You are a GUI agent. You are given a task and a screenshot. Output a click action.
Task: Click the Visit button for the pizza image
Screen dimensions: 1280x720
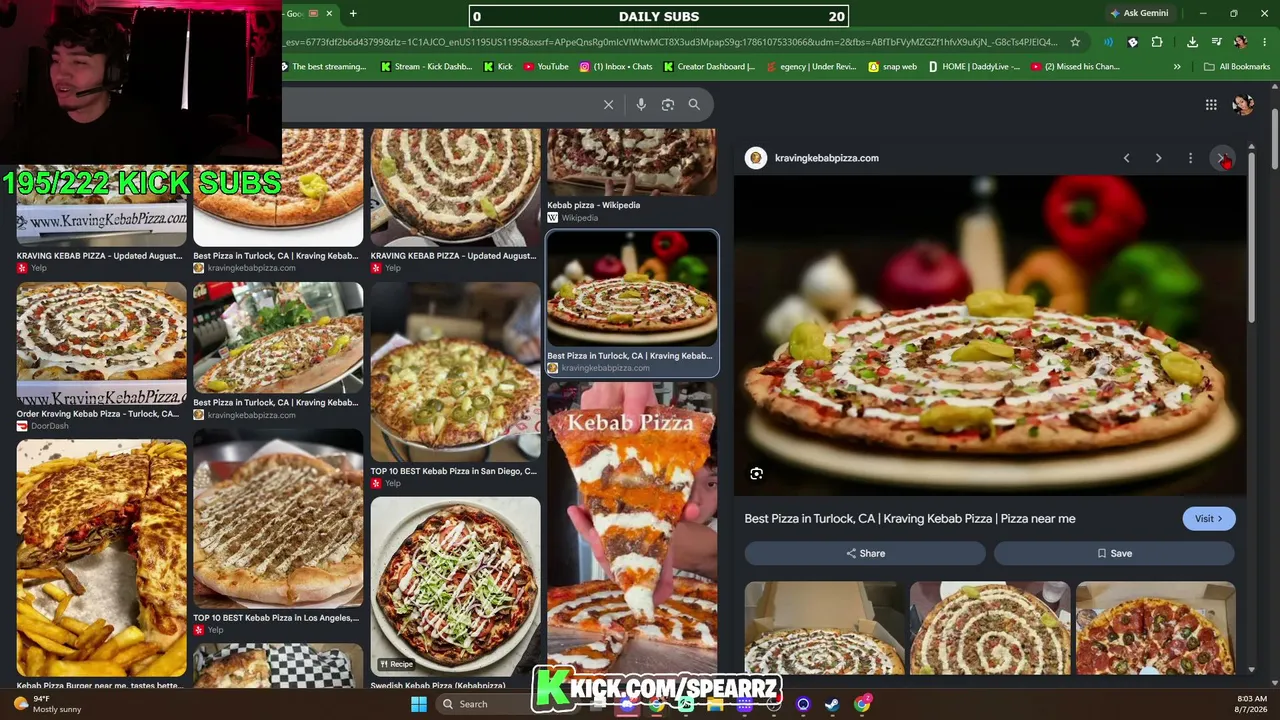[x=1208, y=519]
